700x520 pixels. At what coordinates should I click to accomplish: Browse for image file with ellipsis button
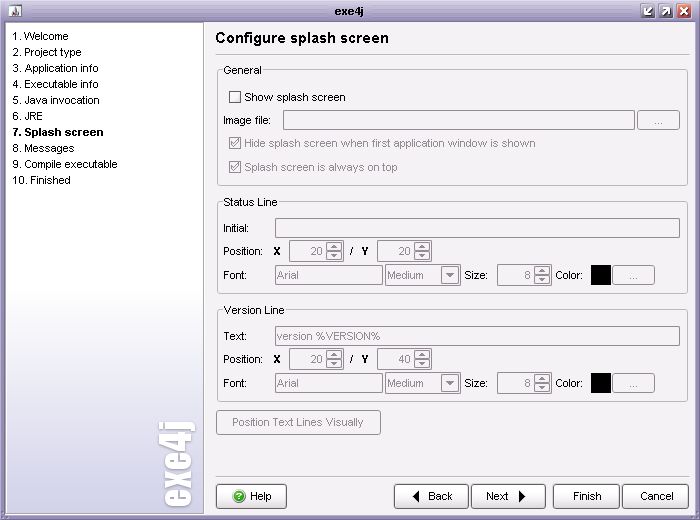[658, 121]
